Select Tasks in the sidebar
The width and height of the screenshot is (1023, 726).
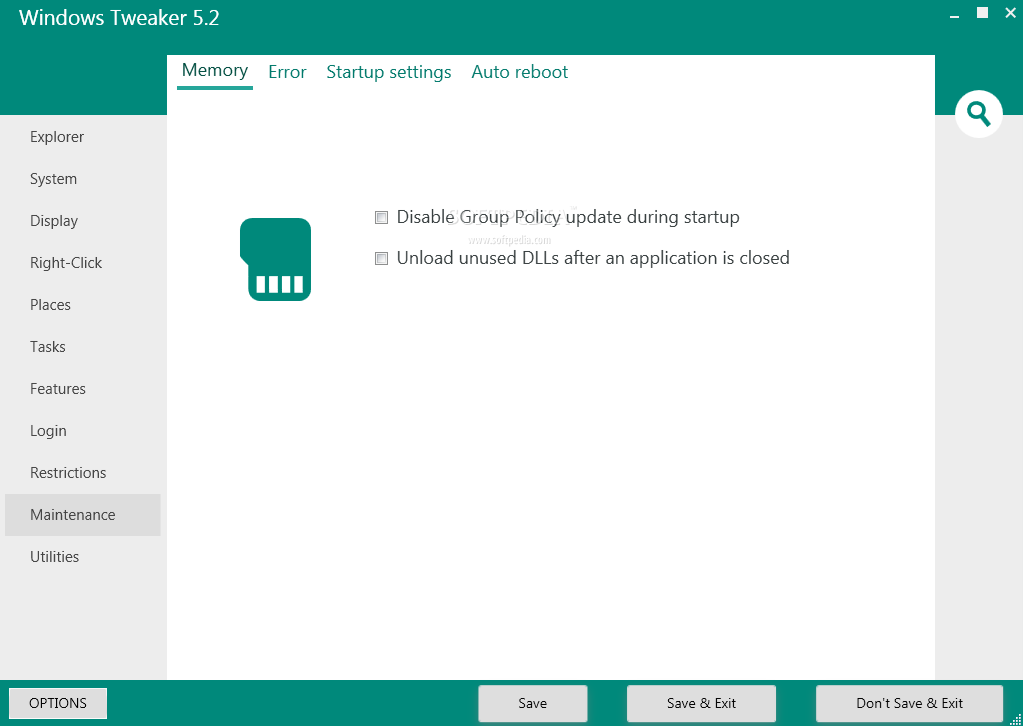83,347
